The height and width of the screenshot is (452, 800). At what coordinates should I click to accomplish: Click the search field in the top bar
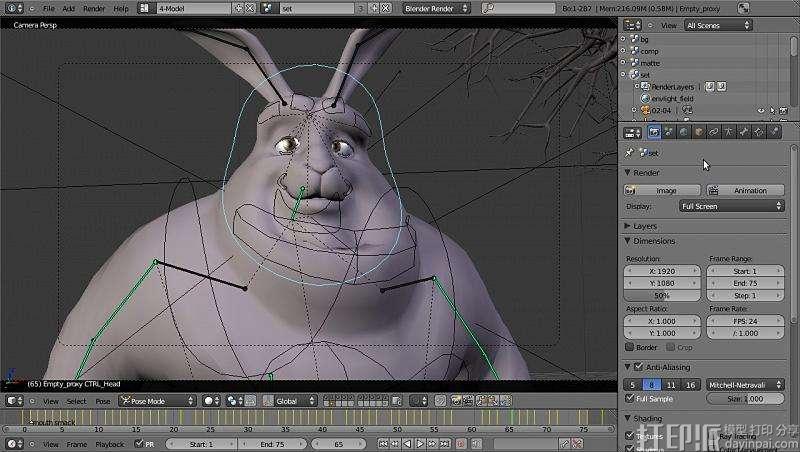pos(519,9)
